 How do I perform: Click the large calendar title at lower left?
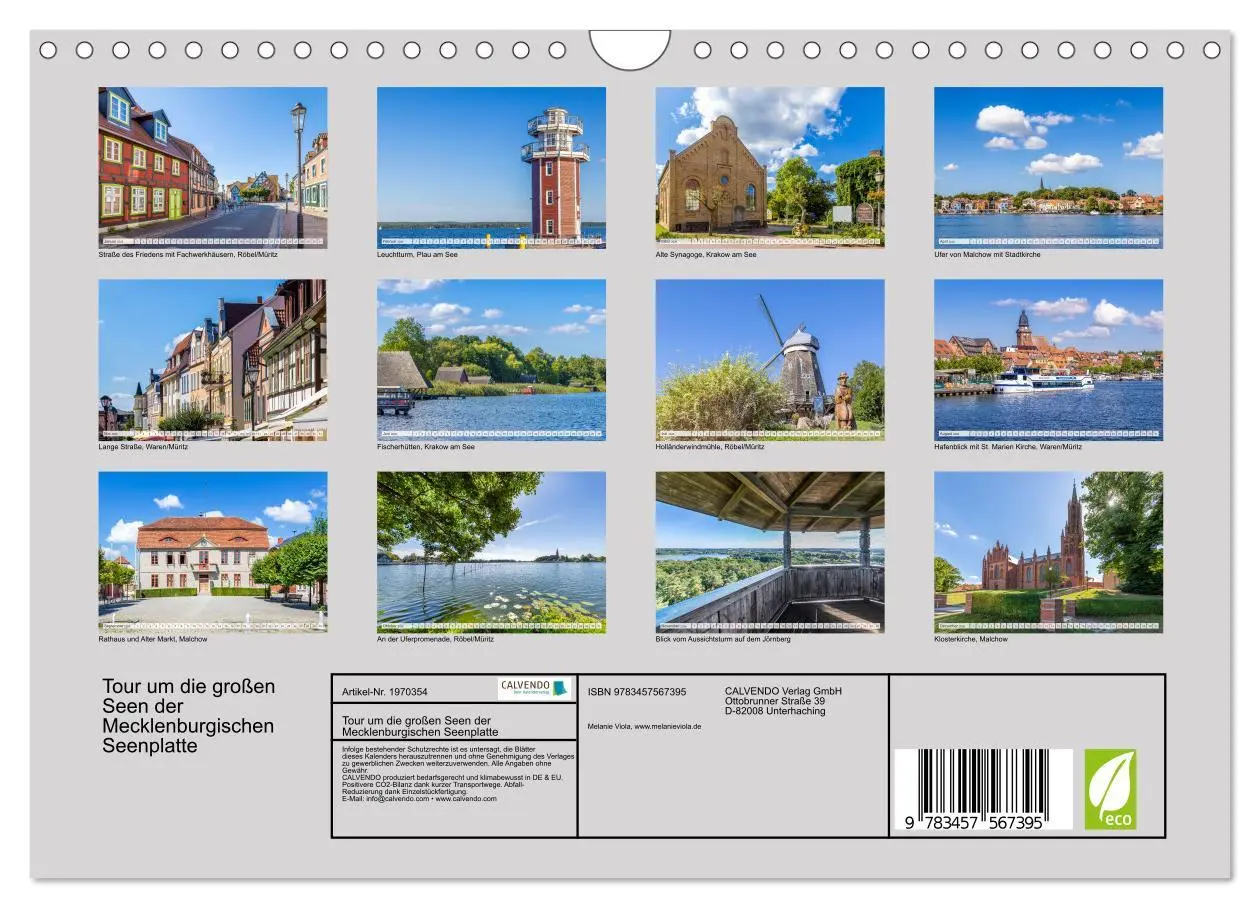coord(188,716)
